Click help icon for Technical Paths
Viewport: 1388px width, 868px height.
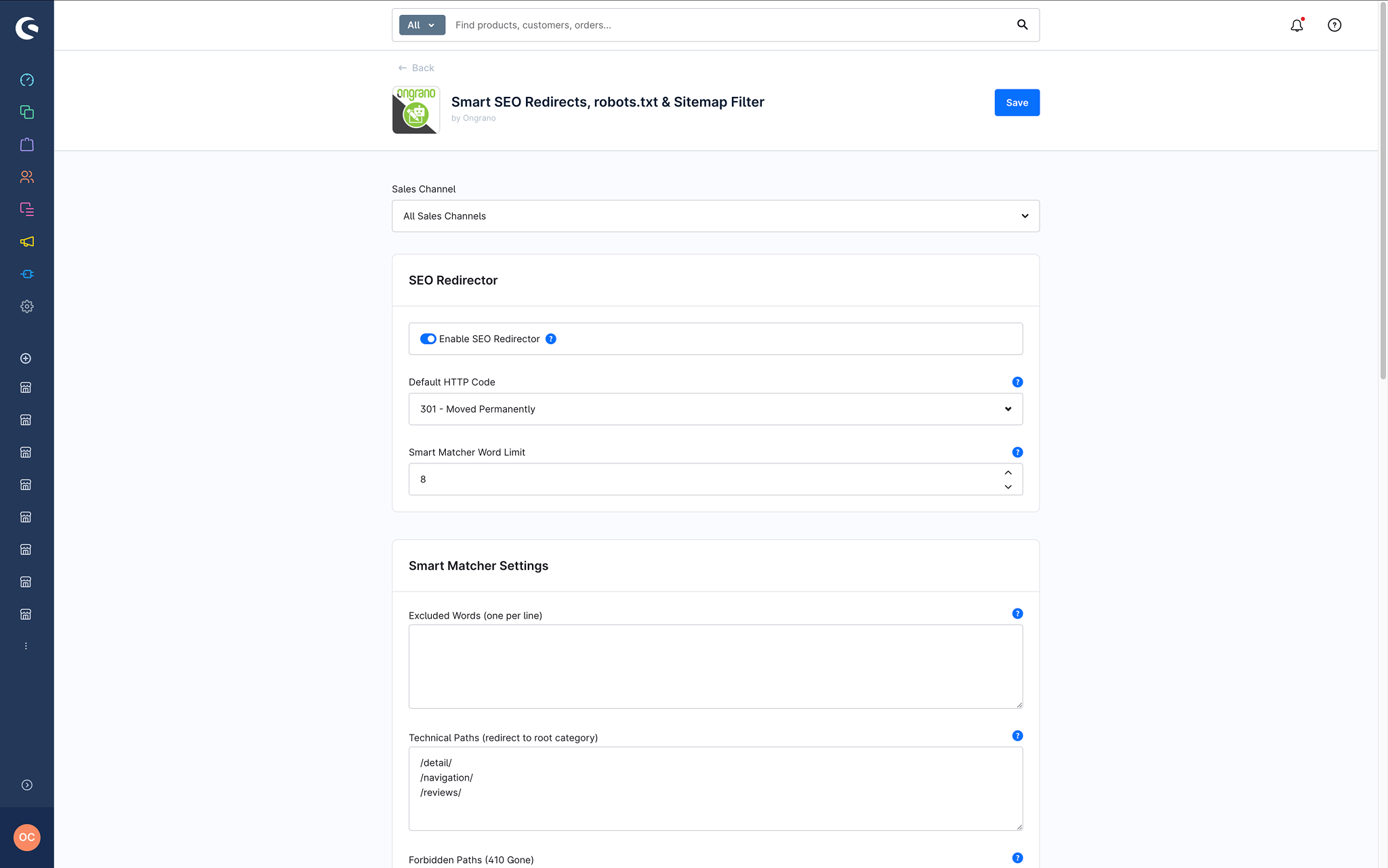click(x=1017, y=735)
